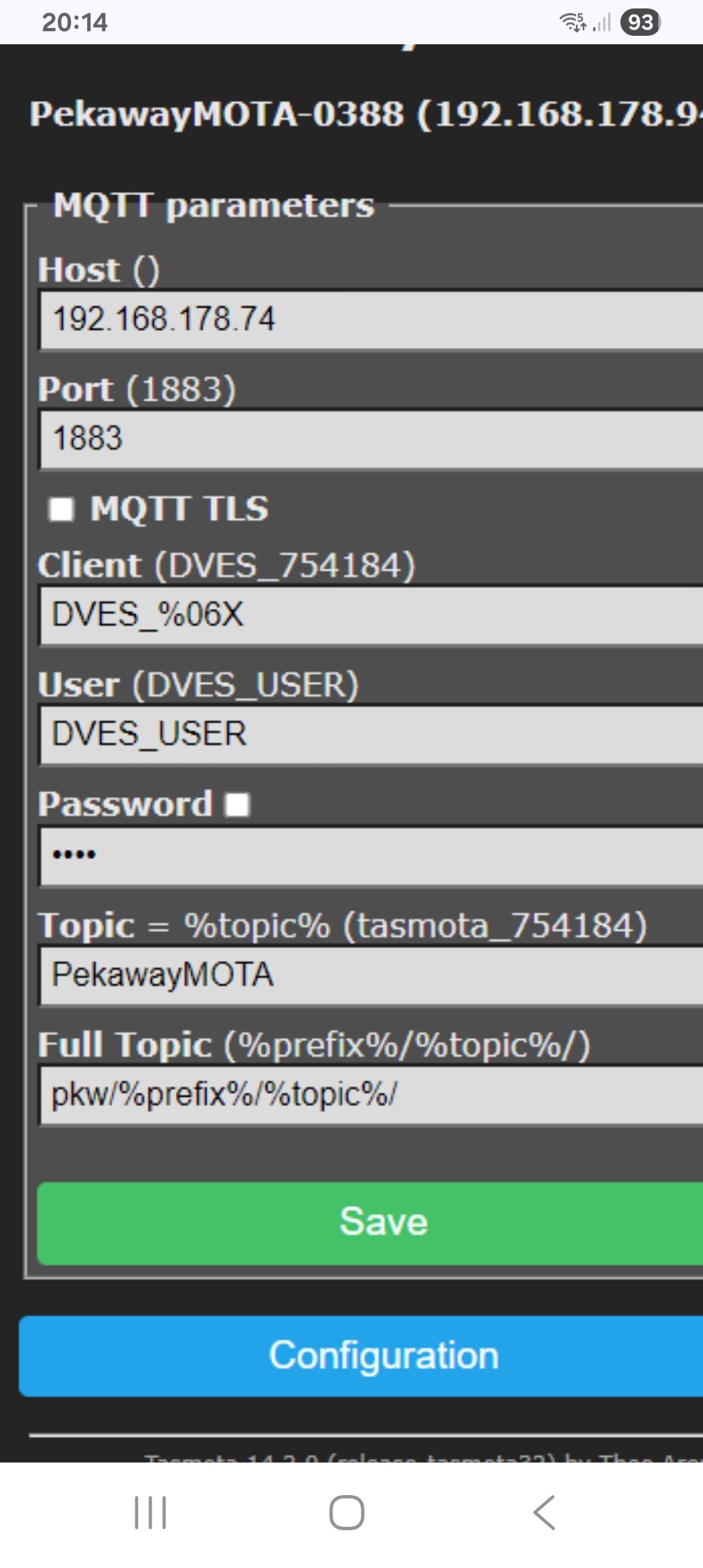Open recent apps navigation icon
The width and height of the screenshot is (703, 1568).
(x=150, y=1512)
